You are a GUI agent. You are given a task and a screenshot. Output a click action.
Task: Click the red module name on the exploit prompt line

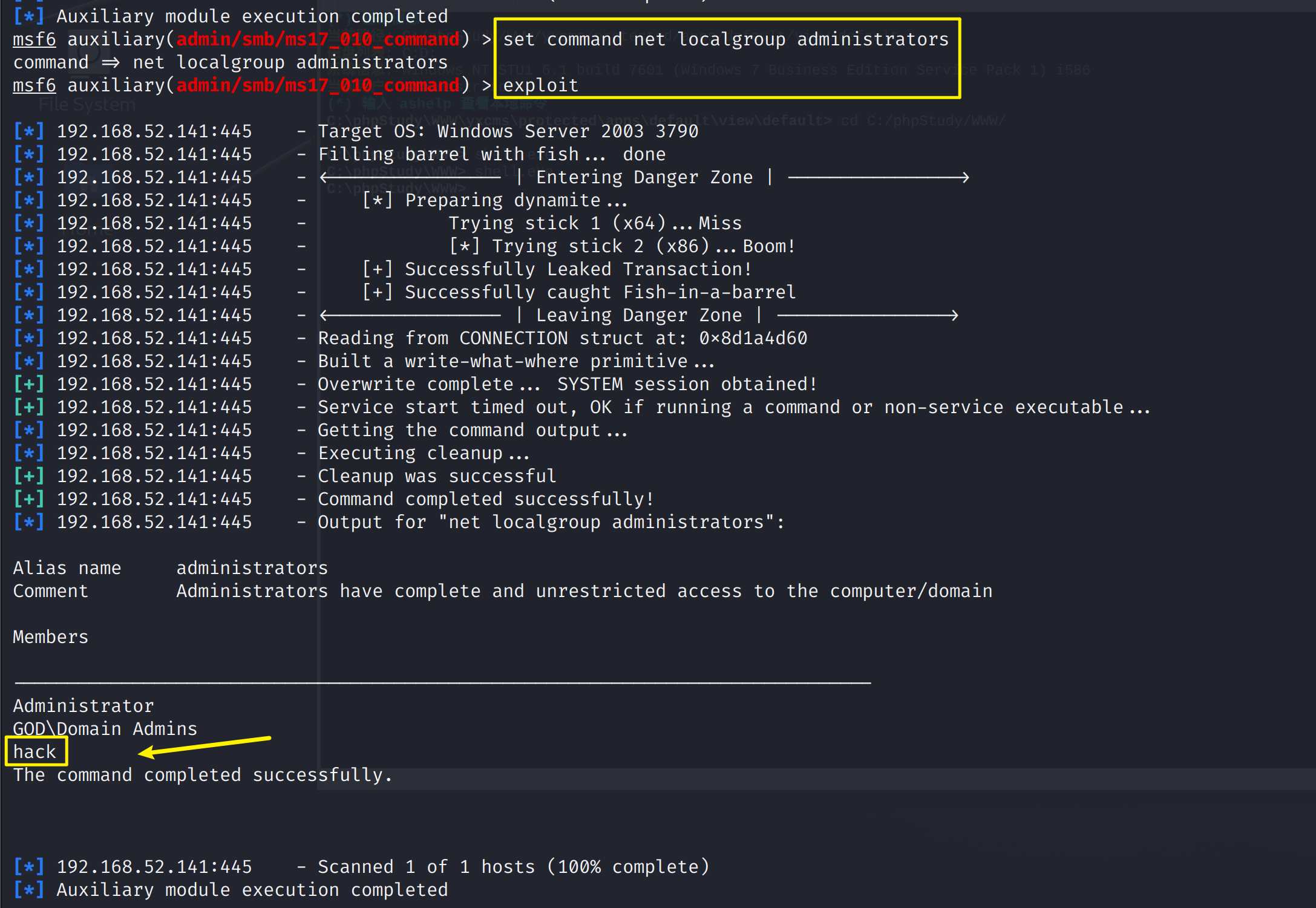[x=318, y=85]
